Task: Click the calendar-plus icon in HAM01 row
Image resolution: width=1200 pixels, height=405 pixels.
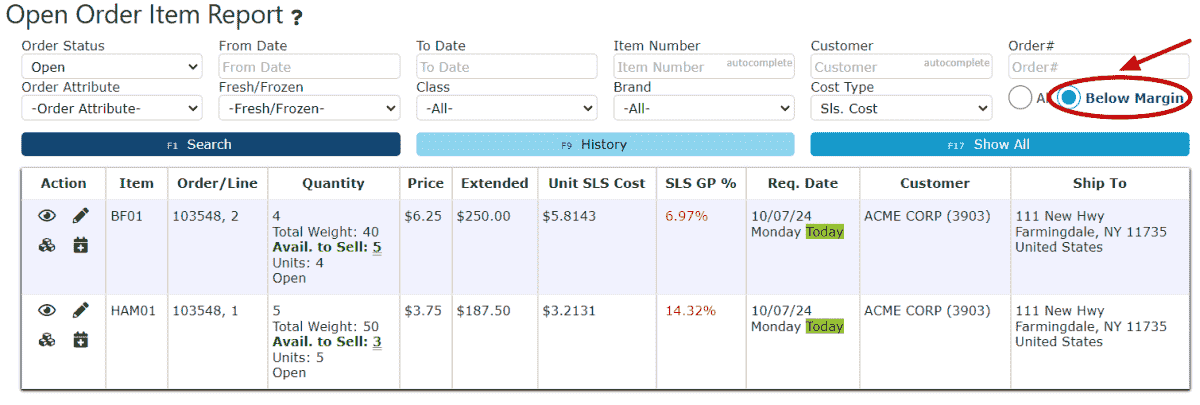Action: pyautogui.click(x=81, y=340)
